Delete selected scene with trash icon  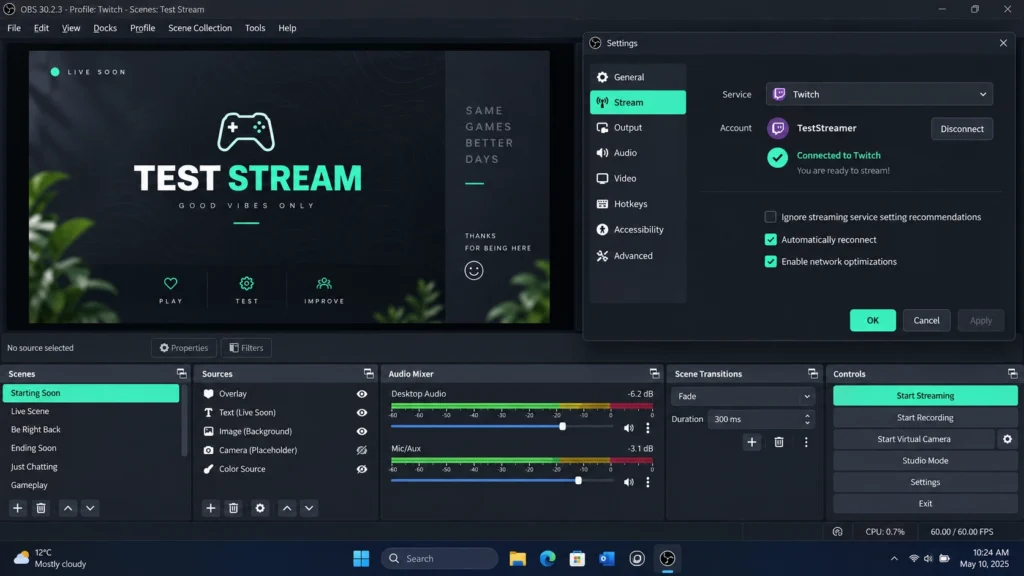click(x=40, y=508)
